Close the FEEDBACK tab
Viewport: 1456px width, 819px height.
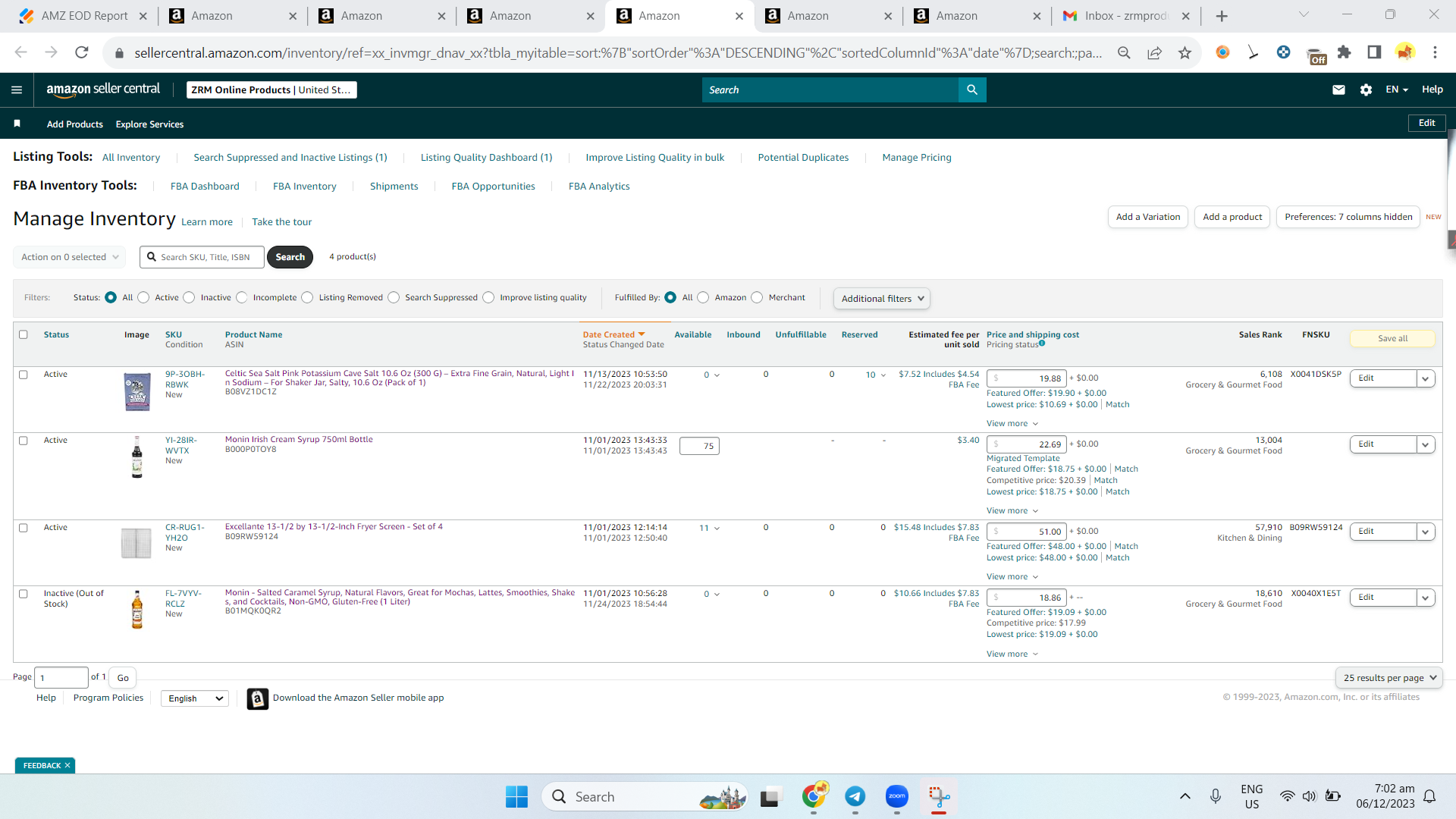pos(67,765)
